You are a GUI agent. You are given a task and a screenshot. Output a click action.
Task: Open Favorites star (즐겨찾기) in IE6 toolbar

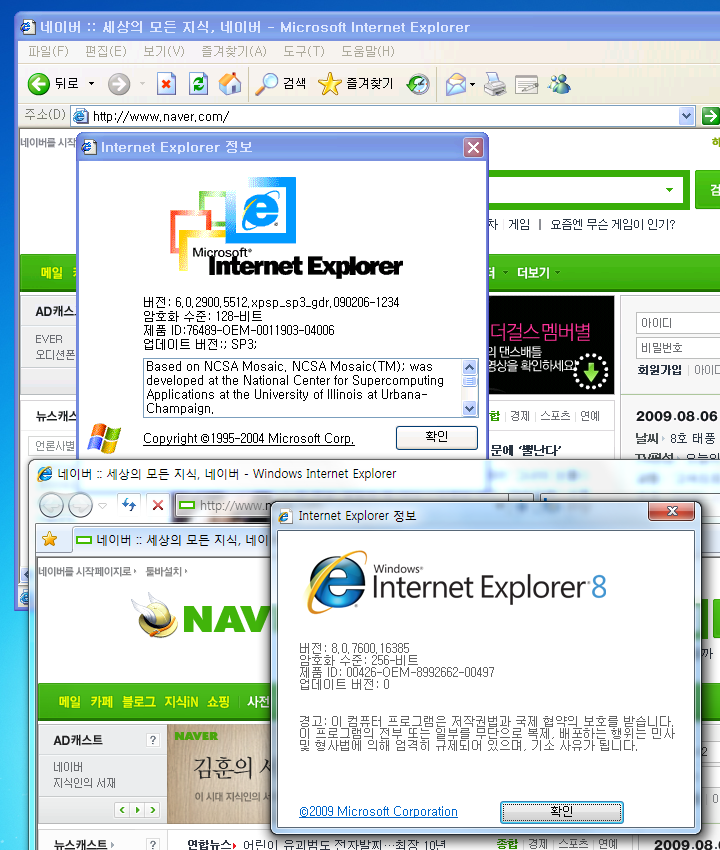click(356, 84)
